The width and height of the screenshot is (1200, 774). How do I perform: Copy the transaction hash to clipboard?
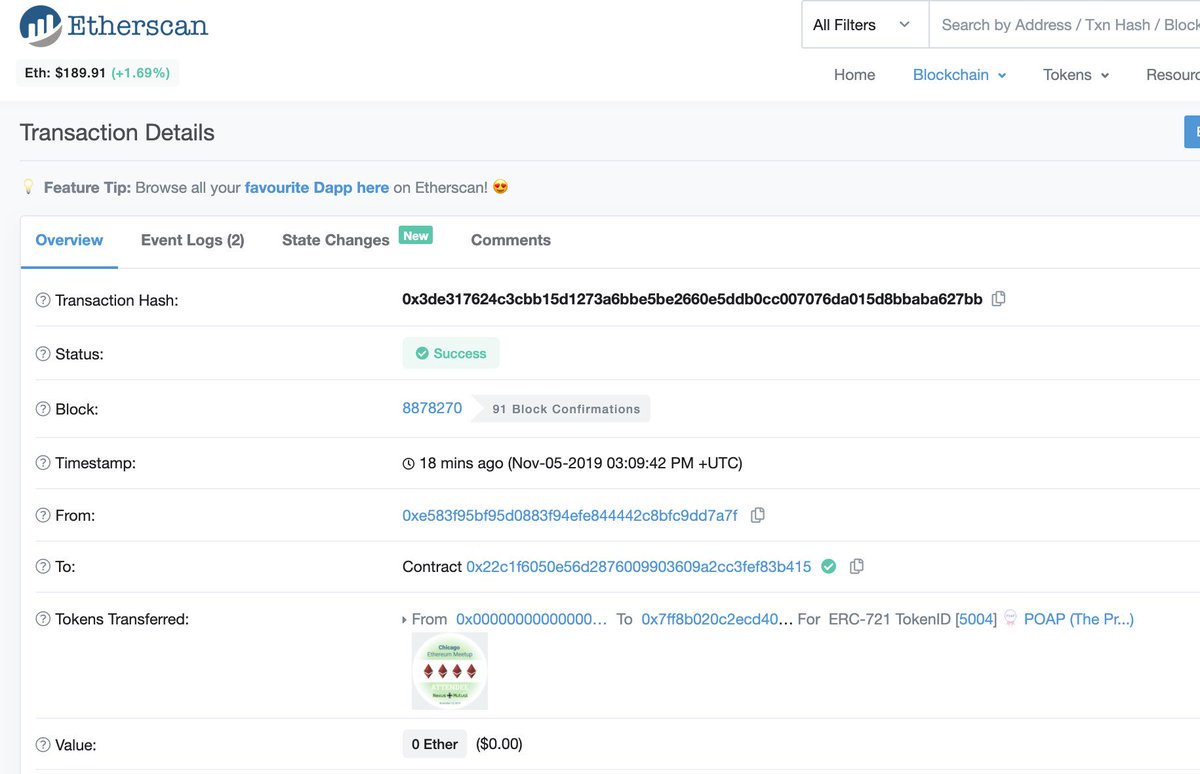[998, 299]
